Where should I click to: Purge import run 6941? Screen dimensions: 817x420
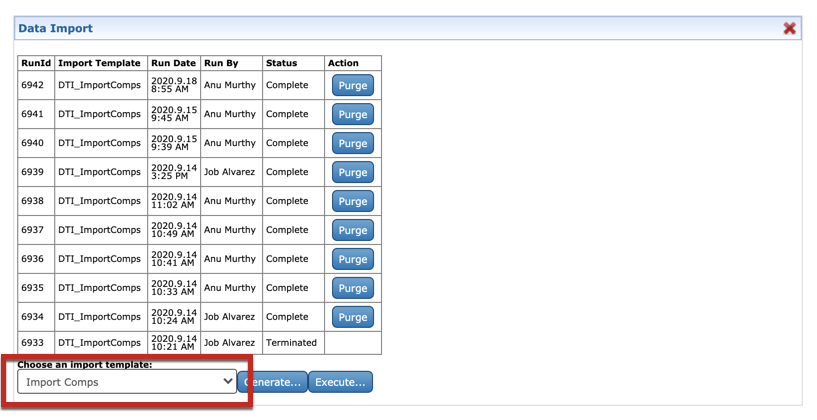point(352,115)
